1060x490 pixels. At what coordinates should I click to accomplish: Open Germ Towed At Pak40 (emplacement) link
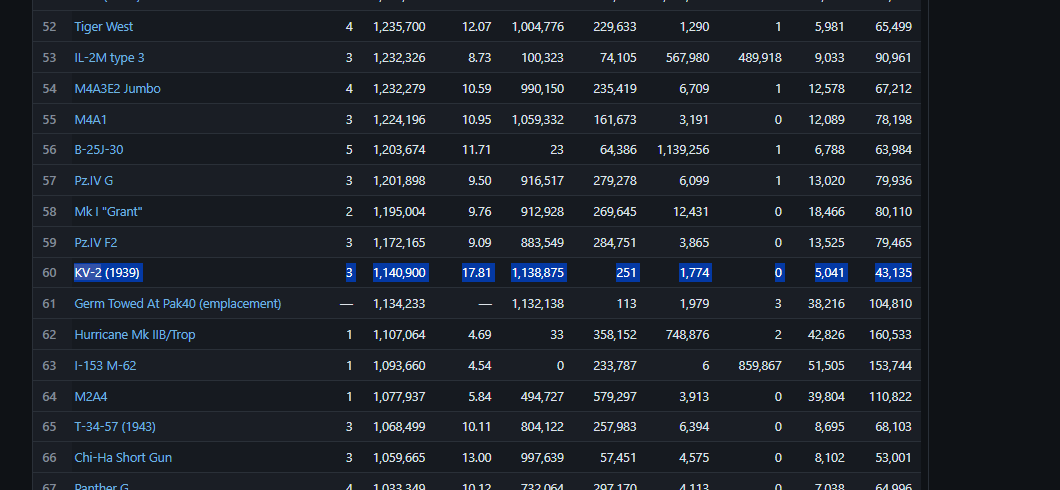[178, 303]
